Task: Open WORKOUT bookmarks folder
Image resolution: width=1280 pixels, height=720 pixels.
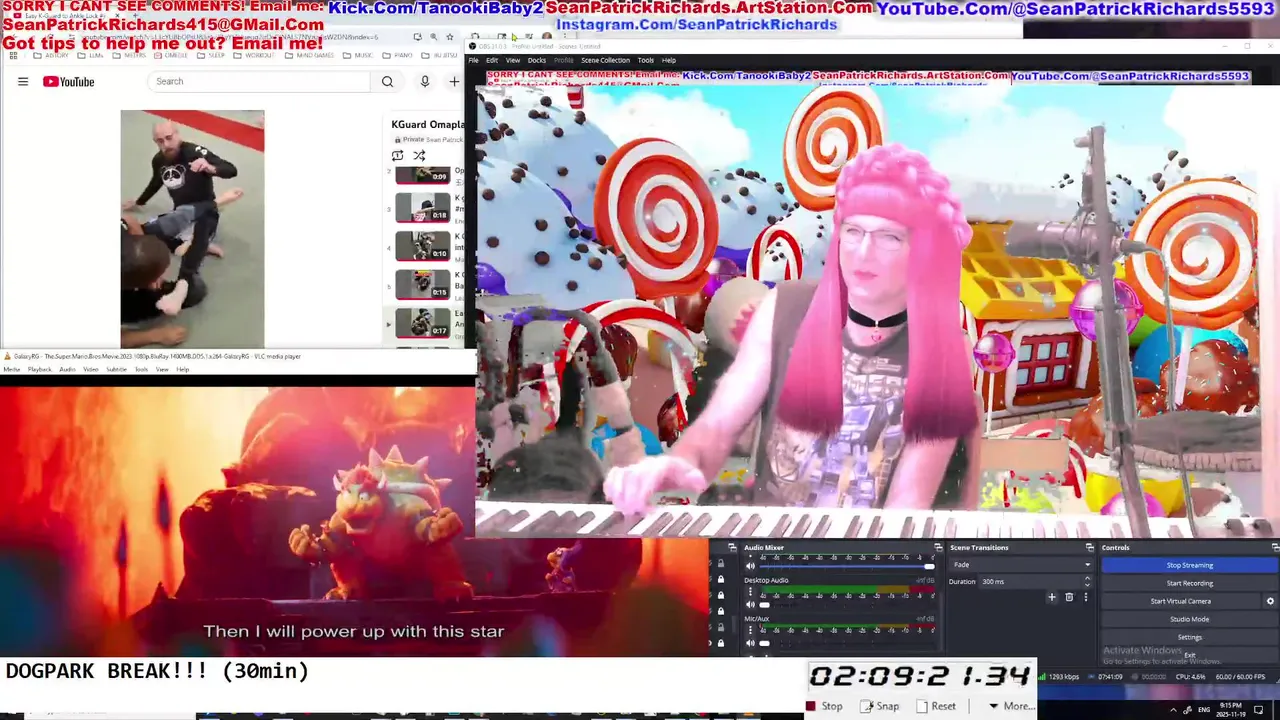Action: [254, 55]
